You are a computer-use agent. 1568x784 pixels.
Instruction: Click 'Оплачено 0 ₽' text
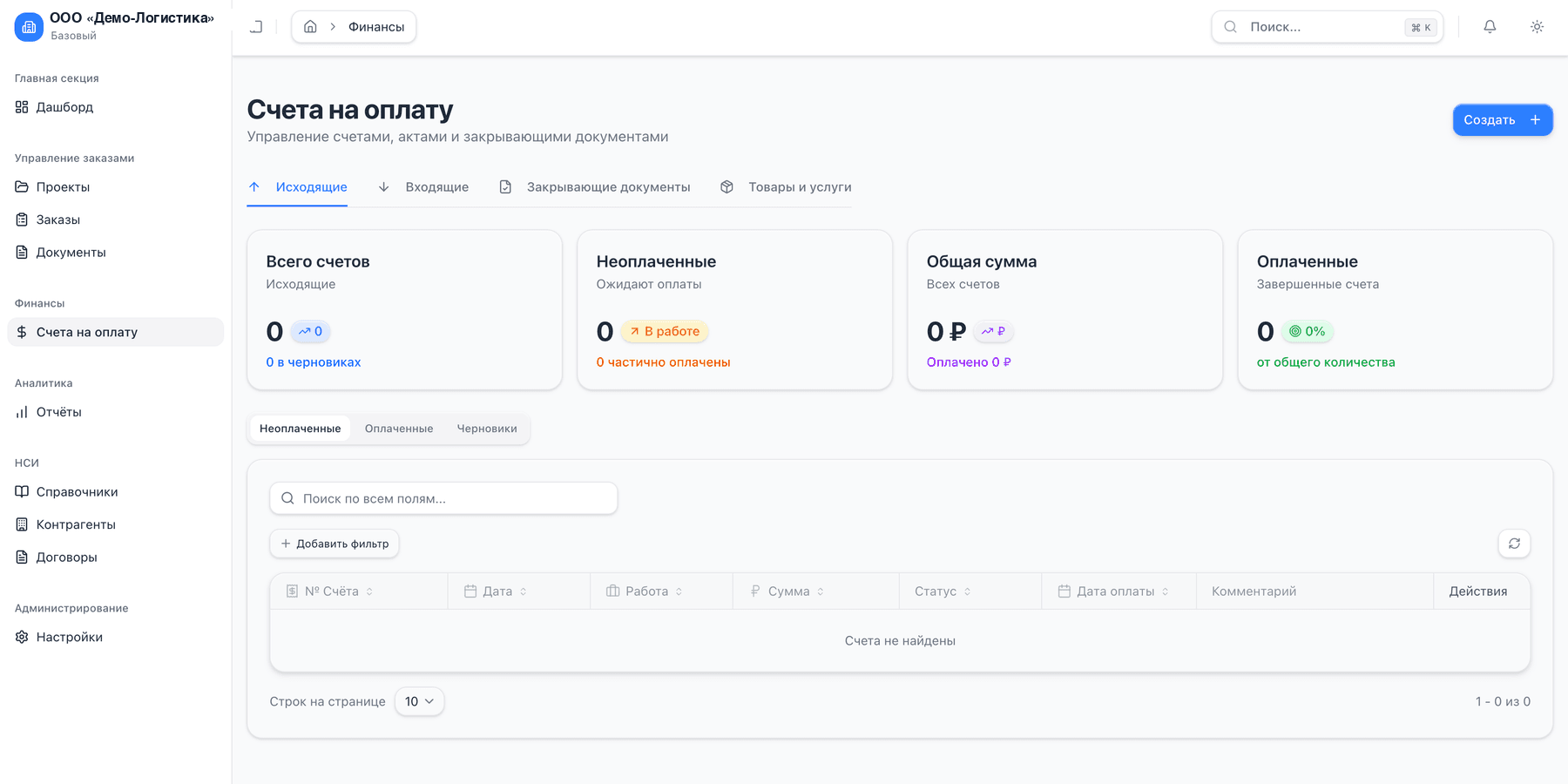(969, 362)
